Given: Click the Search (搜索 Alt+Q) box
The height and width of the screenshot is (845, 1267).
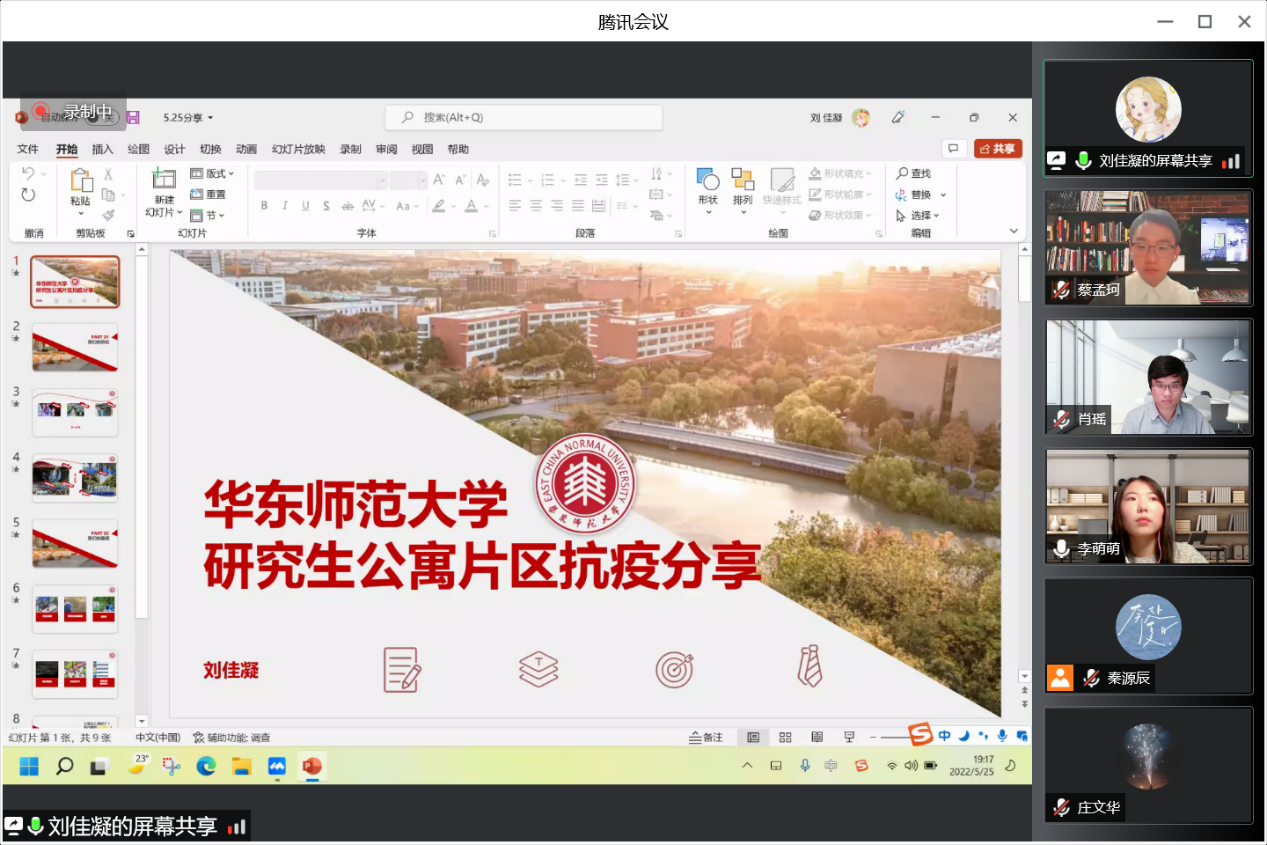Looking at the screenshot, I should click(524, 118).
